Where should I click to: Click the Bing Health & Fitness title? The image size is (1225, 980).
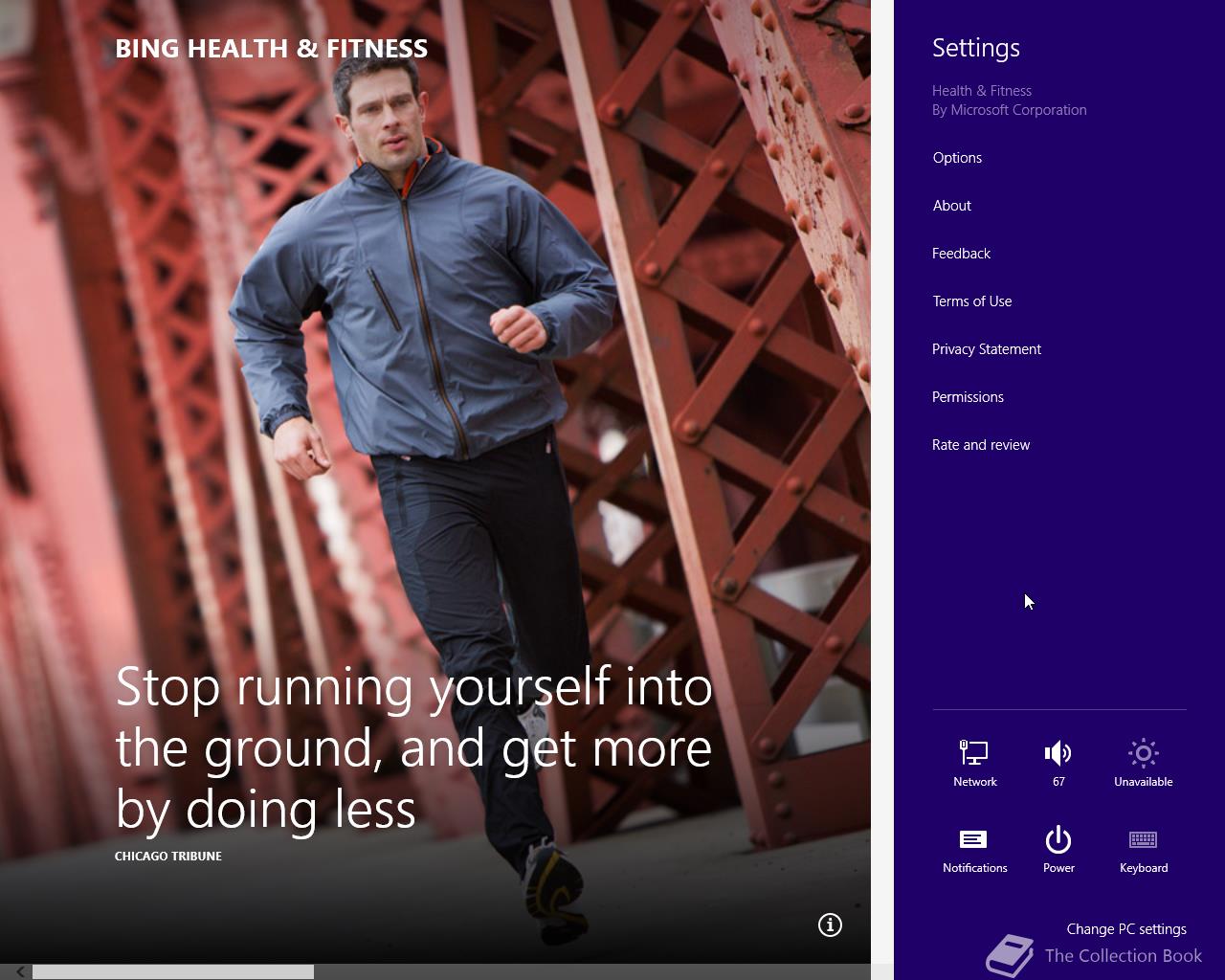[271, 49]
